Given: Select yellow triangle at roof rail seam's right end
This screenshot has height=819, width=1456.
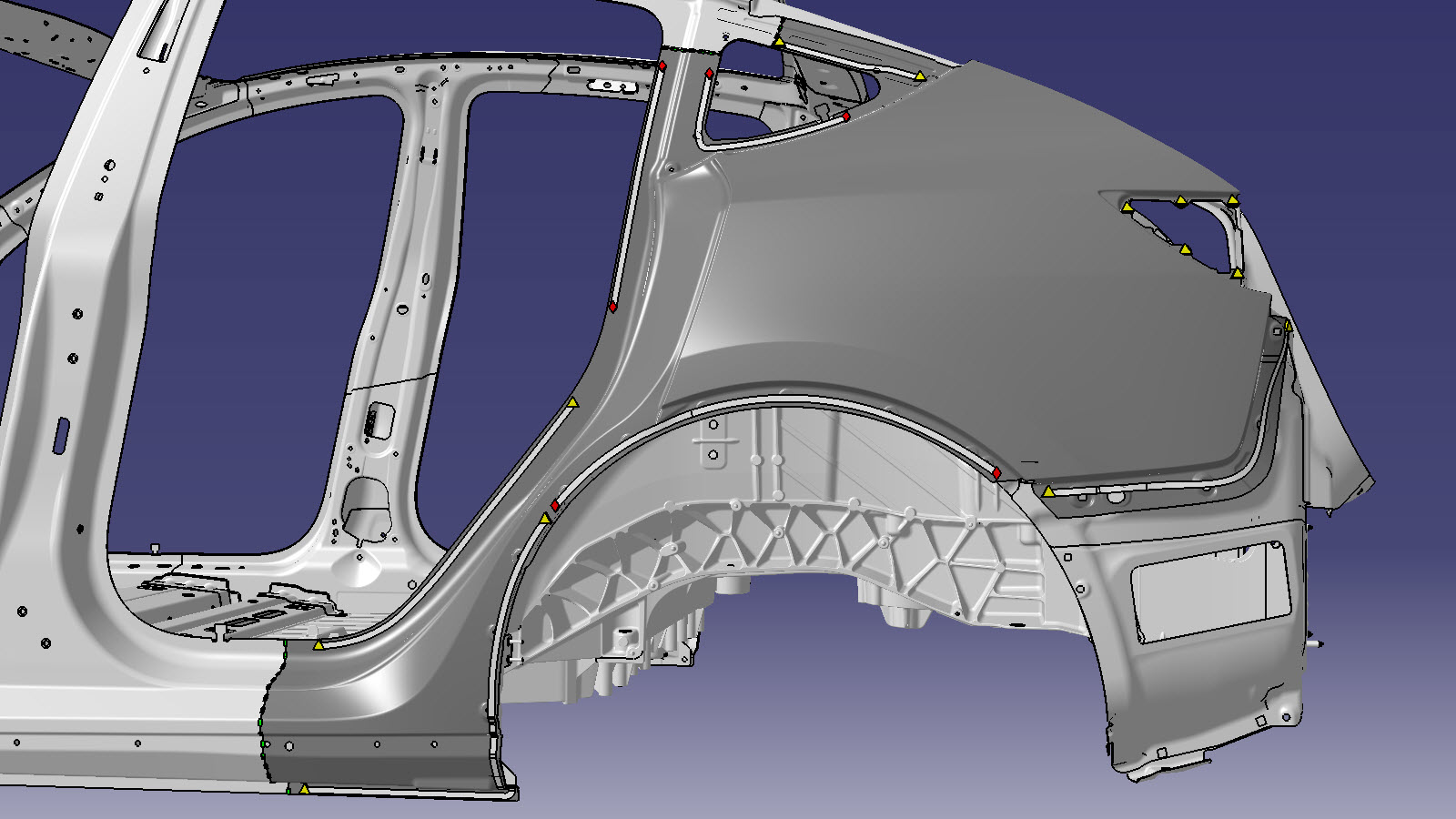Looking at the screenshot, I should (x=920, y=76).
